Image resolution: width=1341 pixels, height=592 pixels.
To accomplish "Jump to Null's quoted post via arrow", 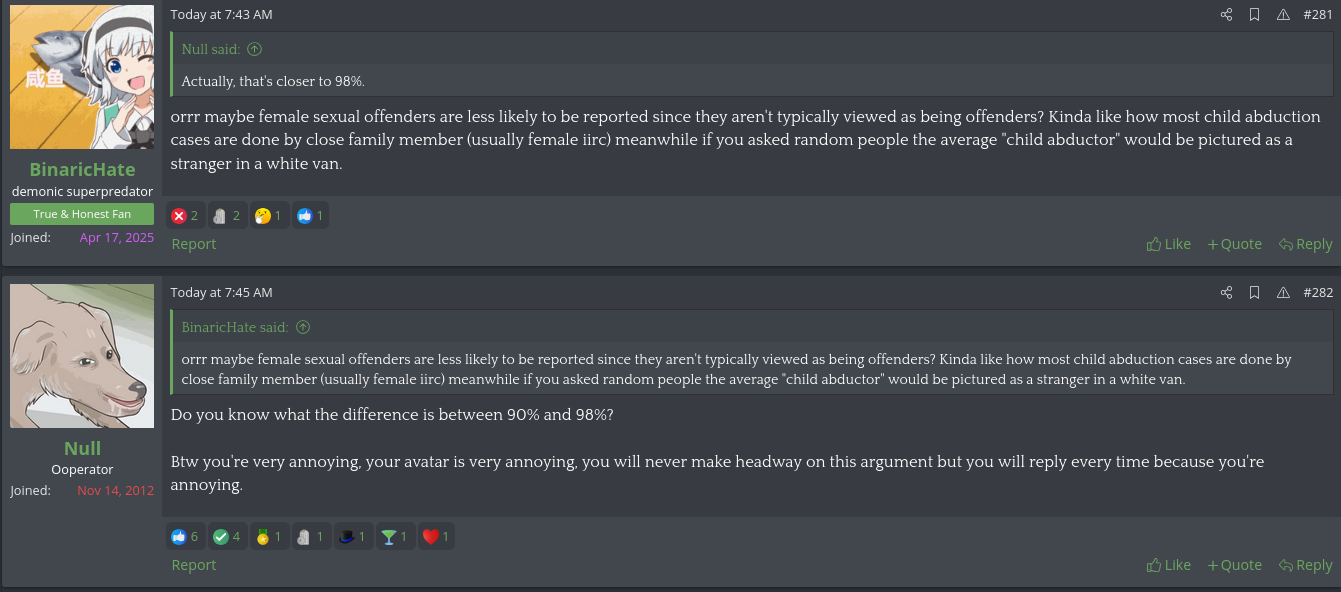I will pos(254,49).
